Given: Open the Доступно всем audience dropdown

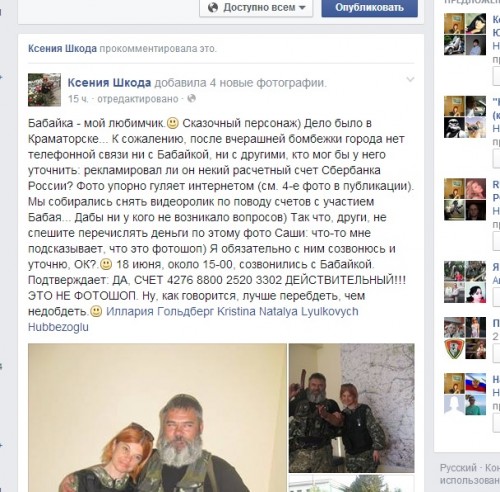Looking at the screenshot, I should [x=256, y=8].
